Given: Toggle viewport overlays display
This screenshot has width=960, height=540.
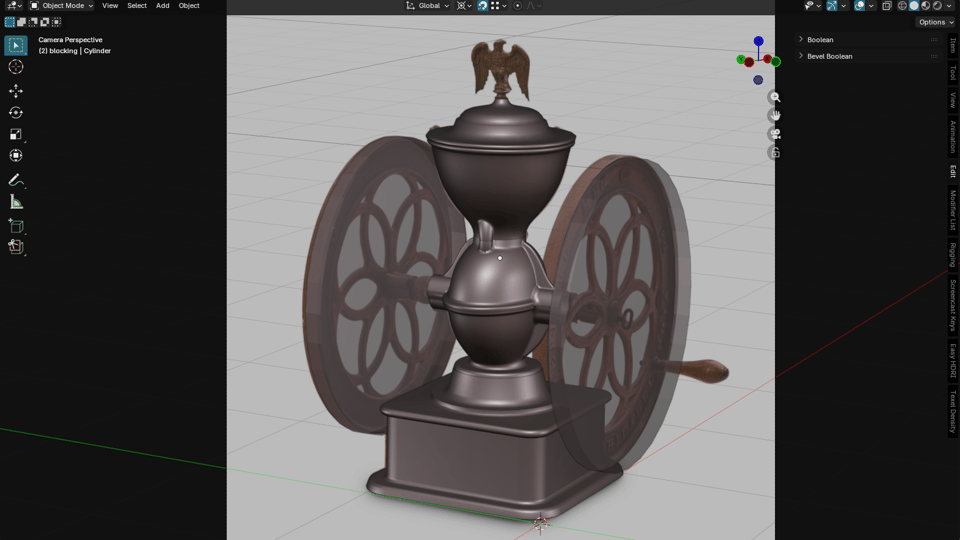Looking at the screenshot, I should click(x=860, y=6).
